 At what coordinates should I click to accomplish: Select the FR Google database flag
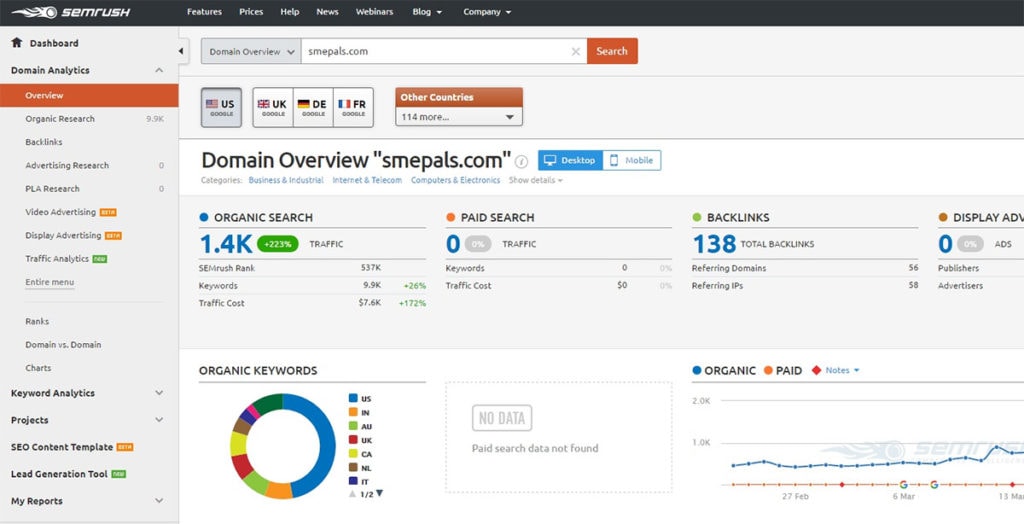[353, 107]
